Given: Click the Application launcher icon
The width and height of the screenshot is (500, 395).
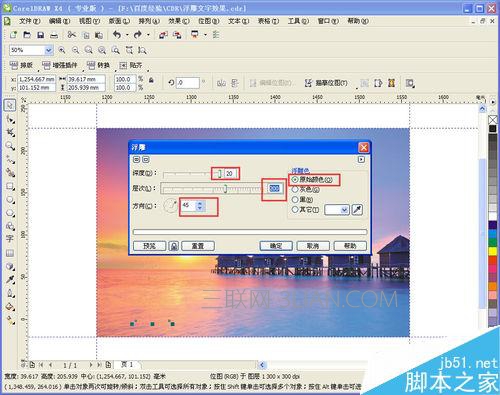Looking at the screenshot, I should click(x=195, y=35).
